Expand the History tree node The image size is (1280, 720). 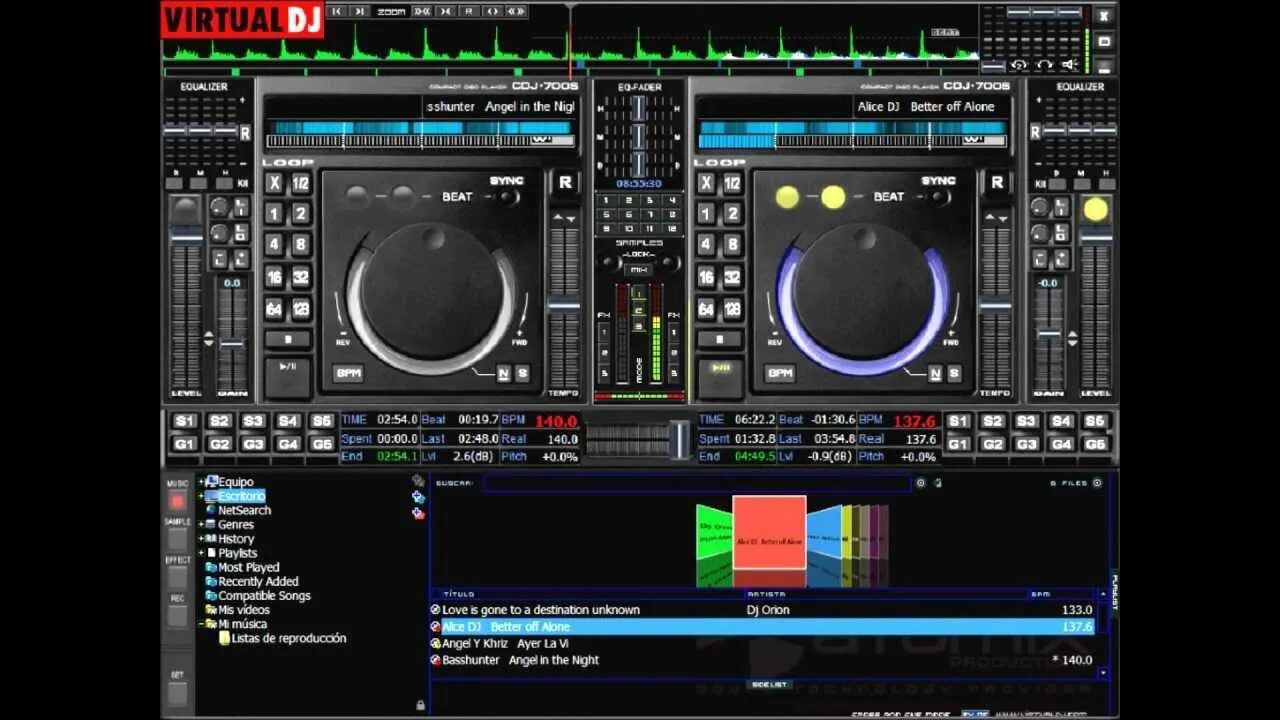(201, 538)
